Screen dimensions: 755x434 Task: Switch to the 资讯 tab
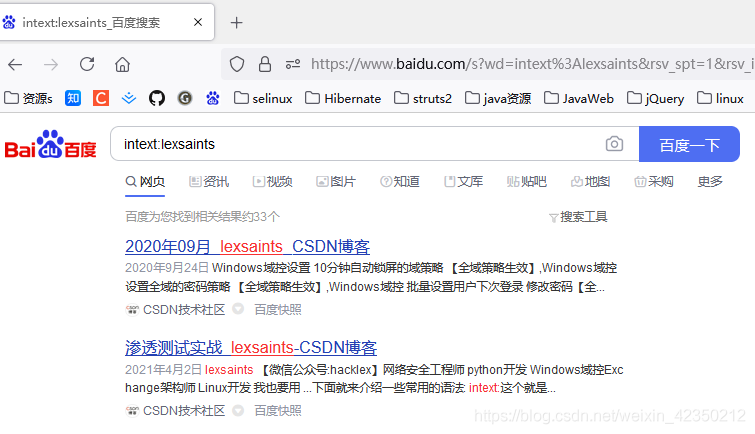click(209, 182)
